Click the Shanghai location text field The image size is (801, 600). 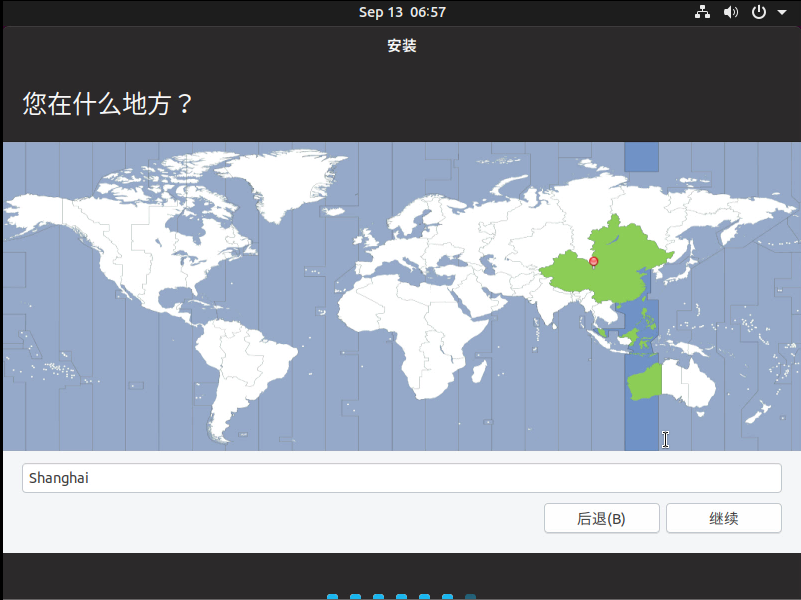pos(402,478)
